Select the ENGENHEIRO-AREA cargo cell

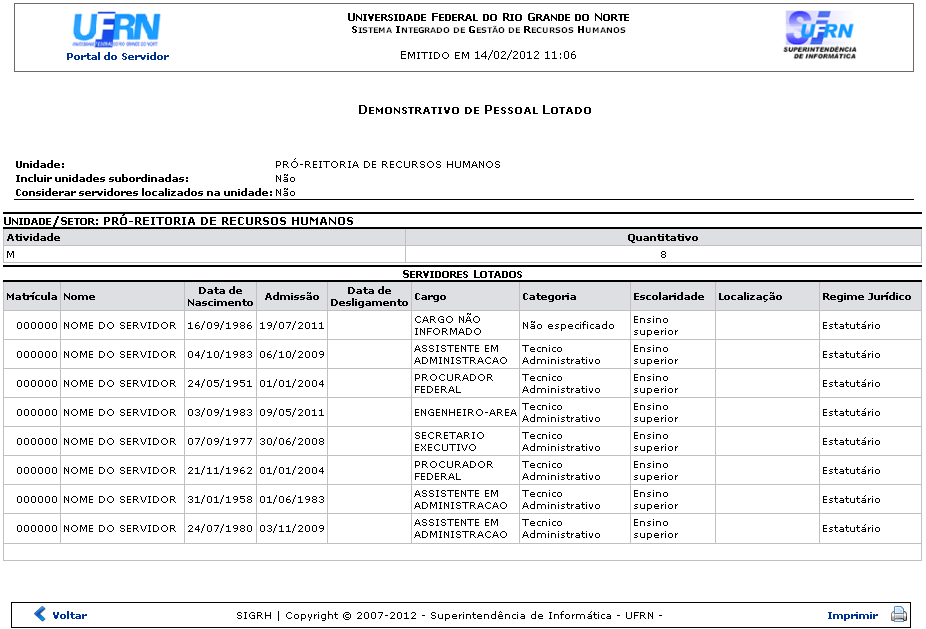465,412
